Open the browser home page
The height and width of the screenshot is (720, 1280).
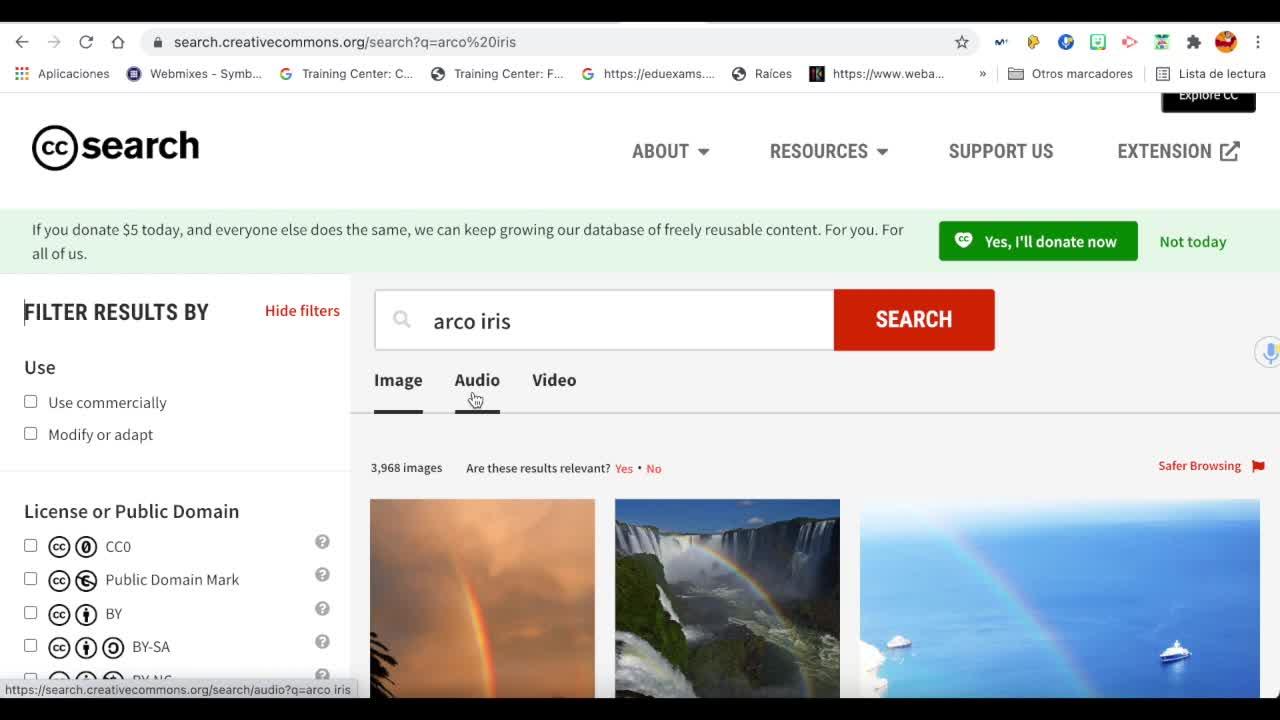(x=118, y=42)
